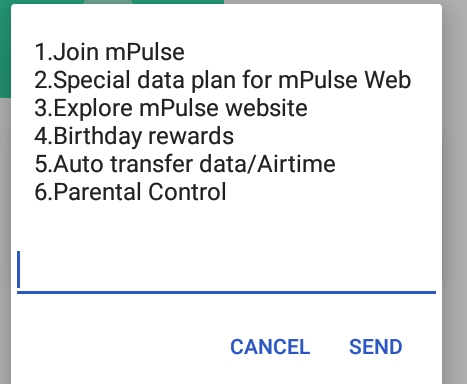
Task: Tap empty area between menu and input field
Action: click(226, 227)
